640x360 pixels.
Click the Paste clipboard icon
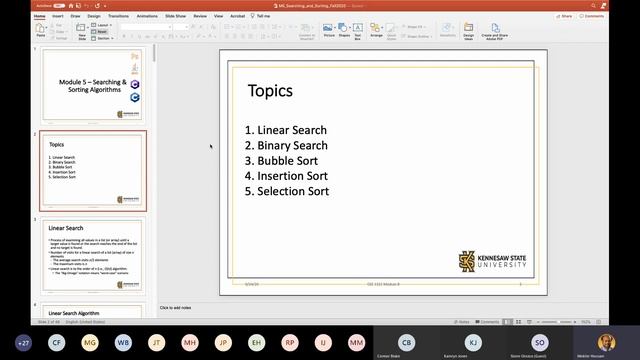pyautogui.click(x=40, y=28)
